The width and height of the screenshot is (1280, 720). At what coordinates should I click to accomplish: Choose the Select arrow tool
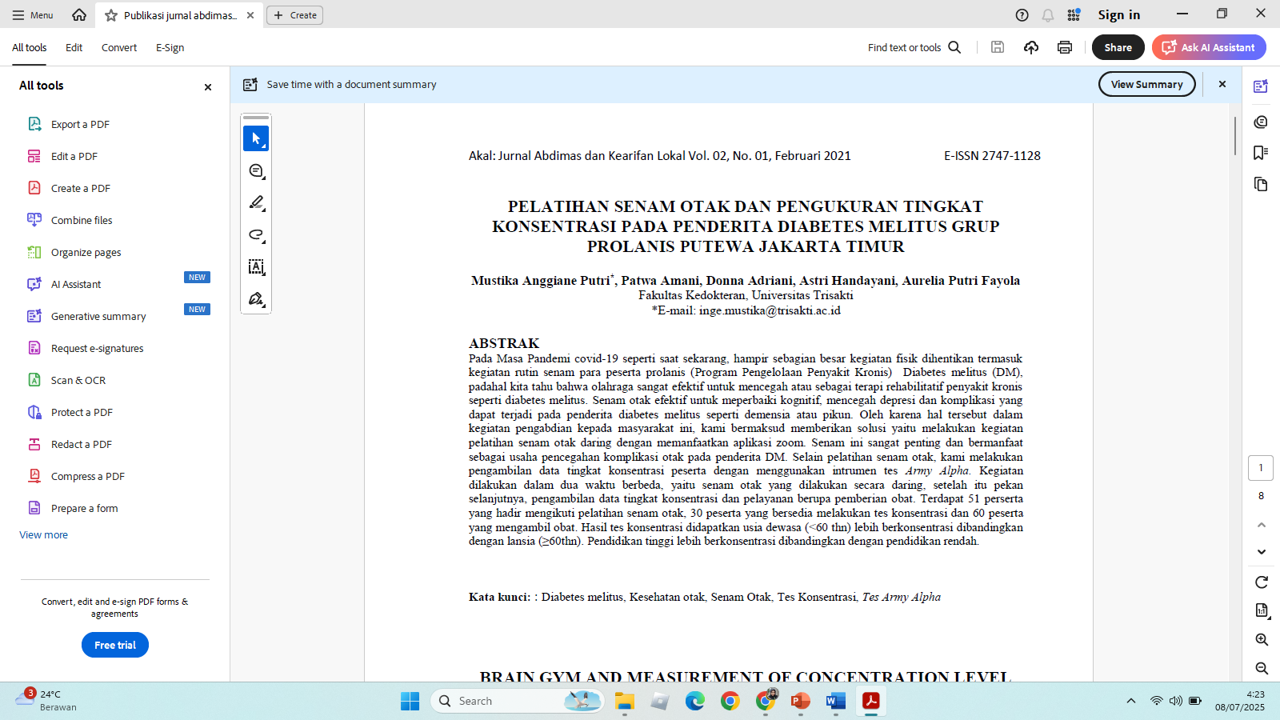[256, 139]
